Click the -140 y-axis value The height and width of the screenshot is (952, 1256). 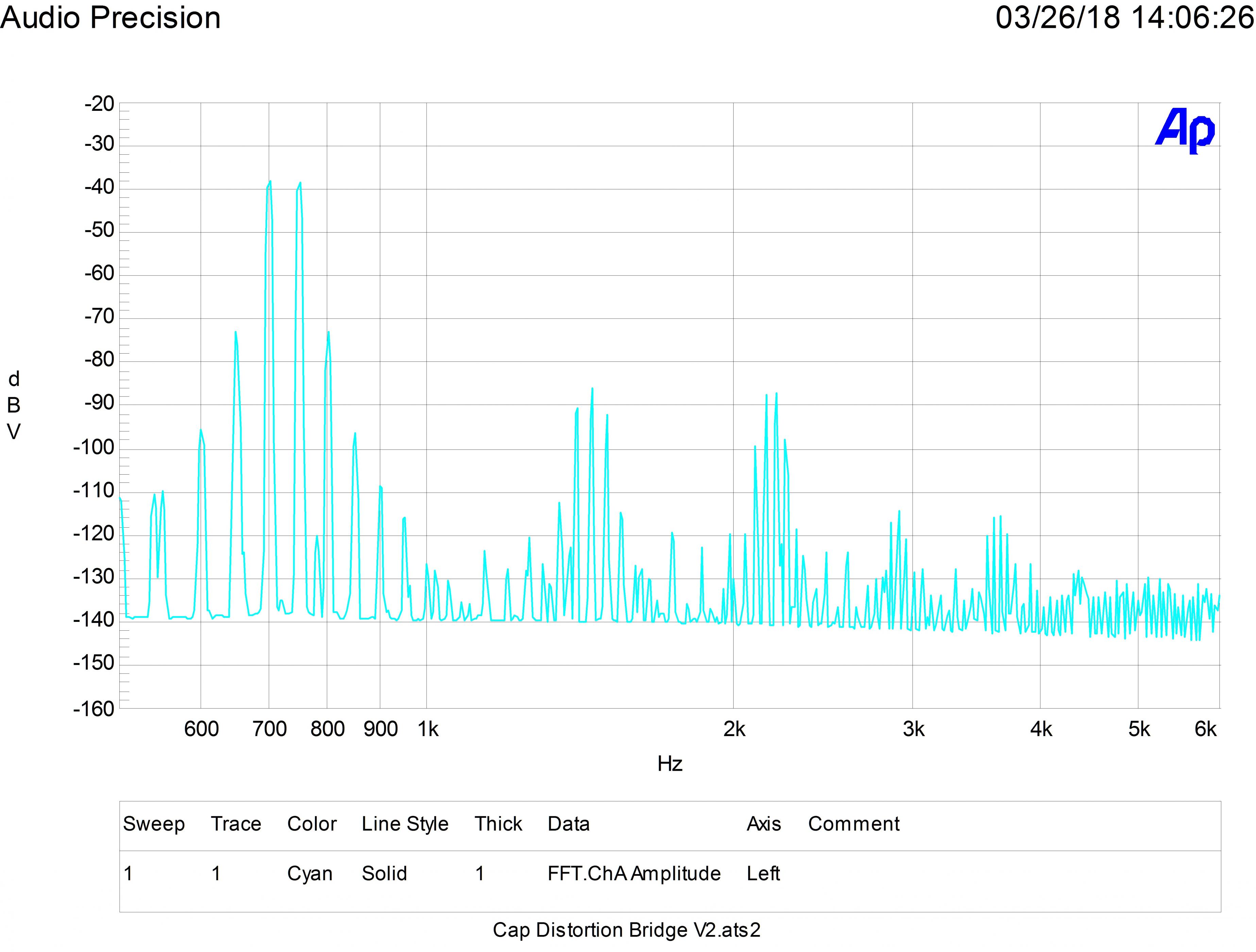pos(94,620)
